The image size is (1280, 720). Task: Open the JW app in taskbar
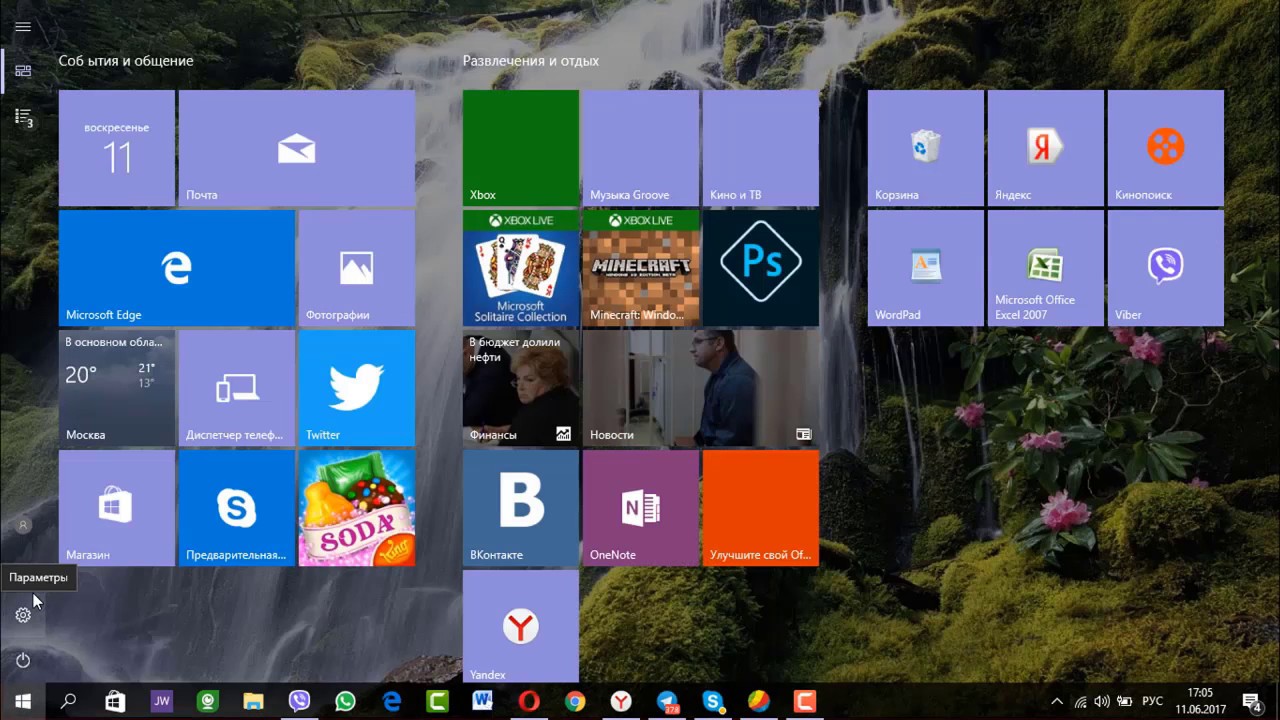pyautogui.click(x=161, y=702)
